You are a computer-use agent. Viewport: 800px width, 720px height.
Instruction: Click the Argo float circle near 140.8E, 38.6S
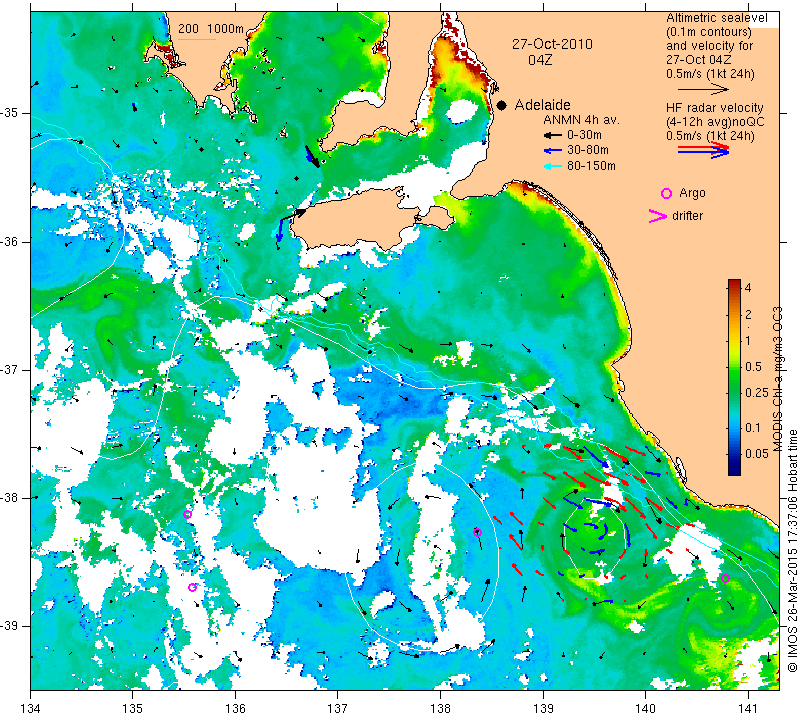[x=726, y=579]
